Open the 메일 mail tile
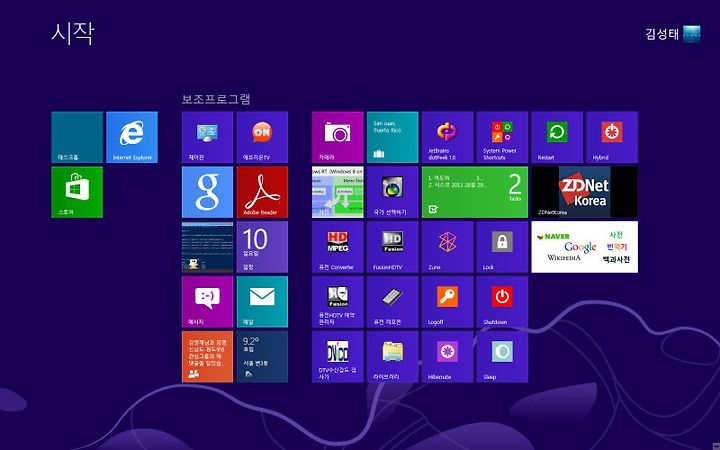Viewport: 720px width, 450px height. pos(262,302)
